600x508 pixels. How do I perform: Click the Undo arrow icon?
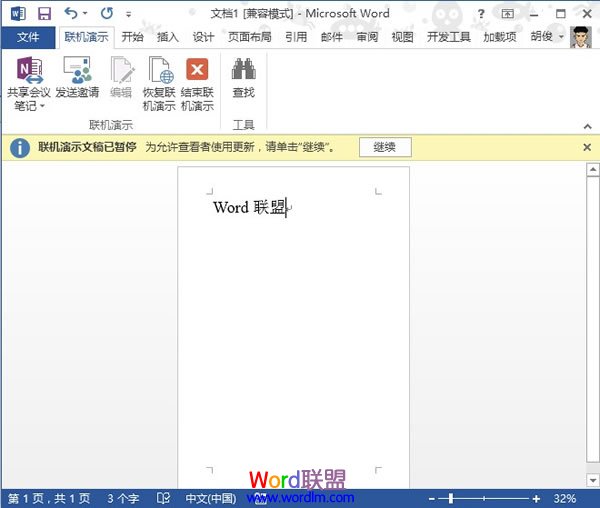point(70,13)
